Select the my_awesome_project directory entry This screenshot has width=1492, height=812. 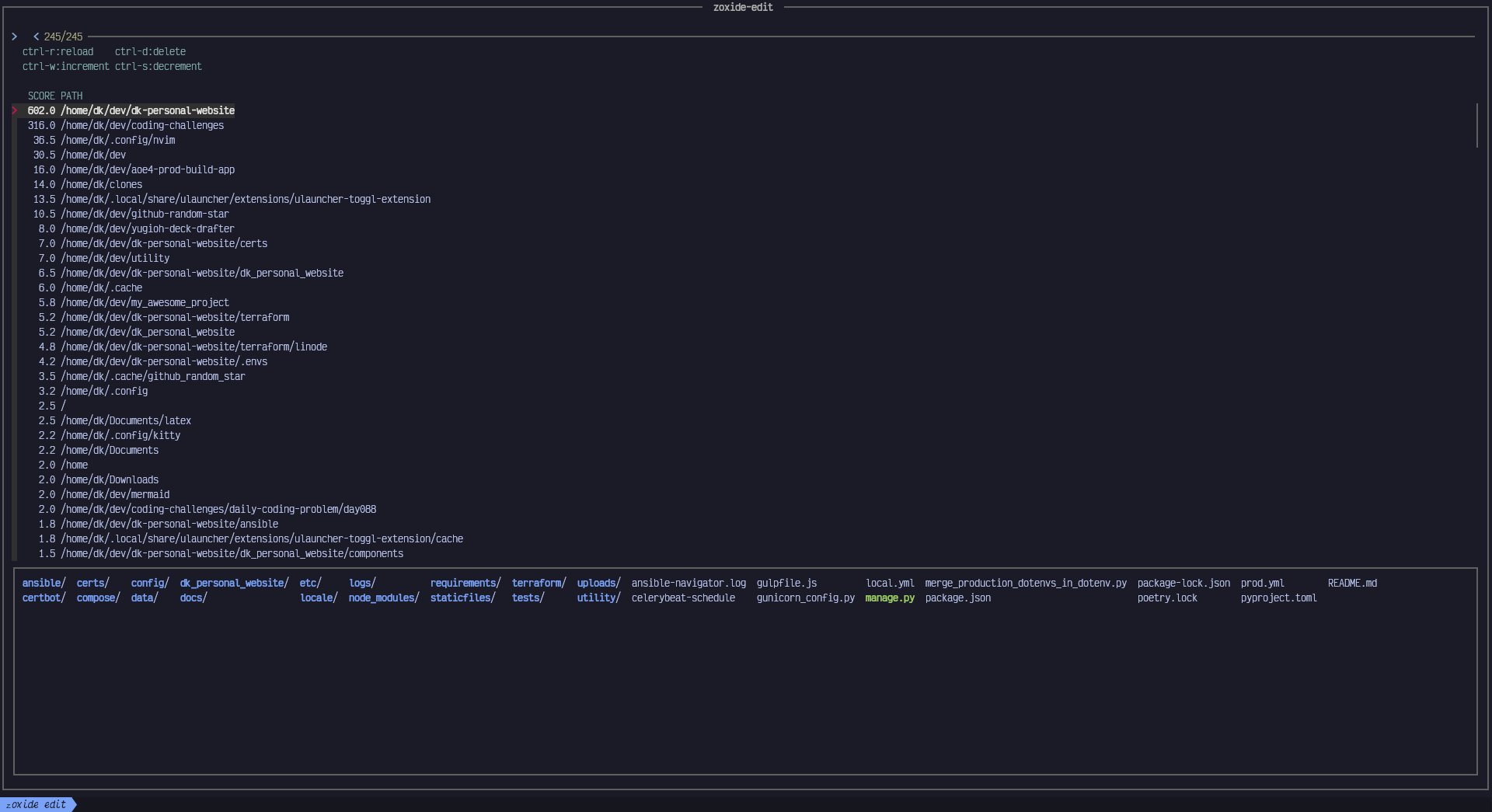145,302
